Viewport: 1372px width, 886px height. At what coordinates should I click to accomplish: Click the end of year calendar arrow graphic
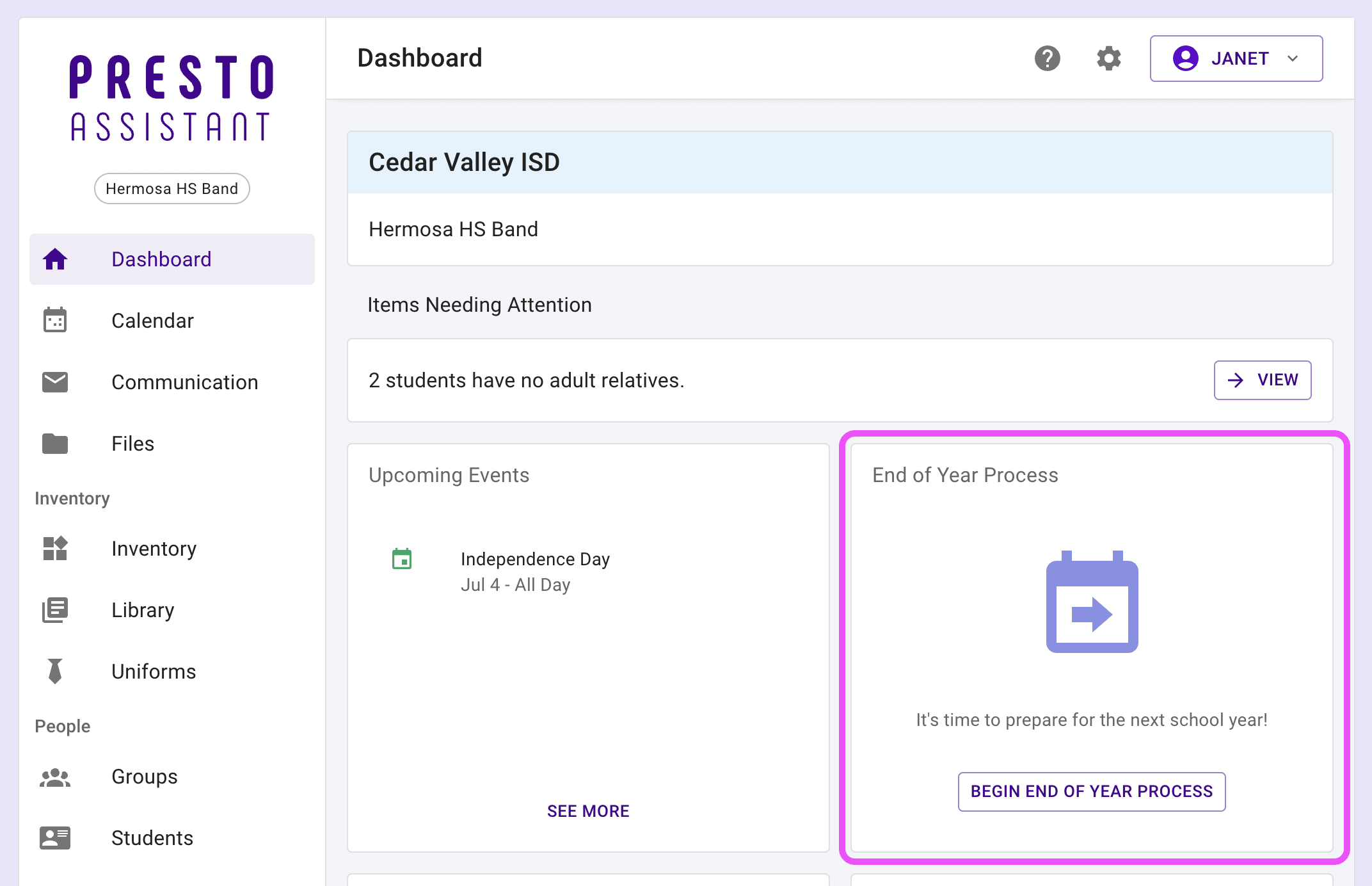pos(1092,602)
